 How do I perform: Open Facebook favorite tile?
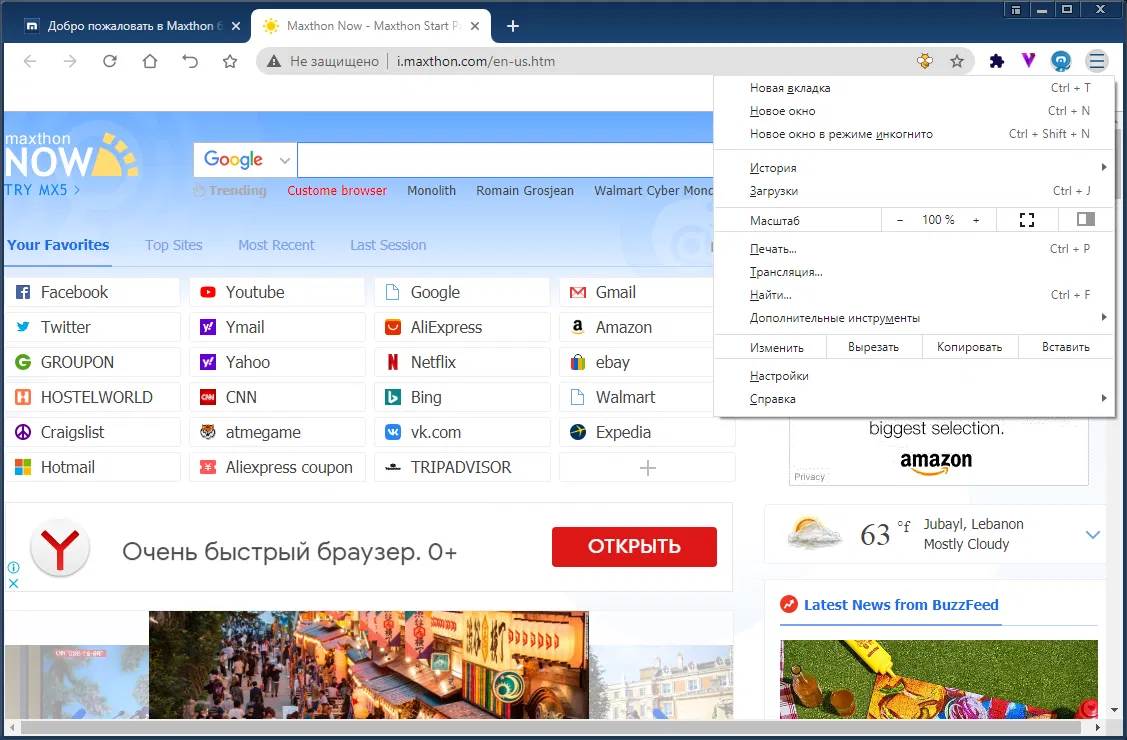[93, 292]
